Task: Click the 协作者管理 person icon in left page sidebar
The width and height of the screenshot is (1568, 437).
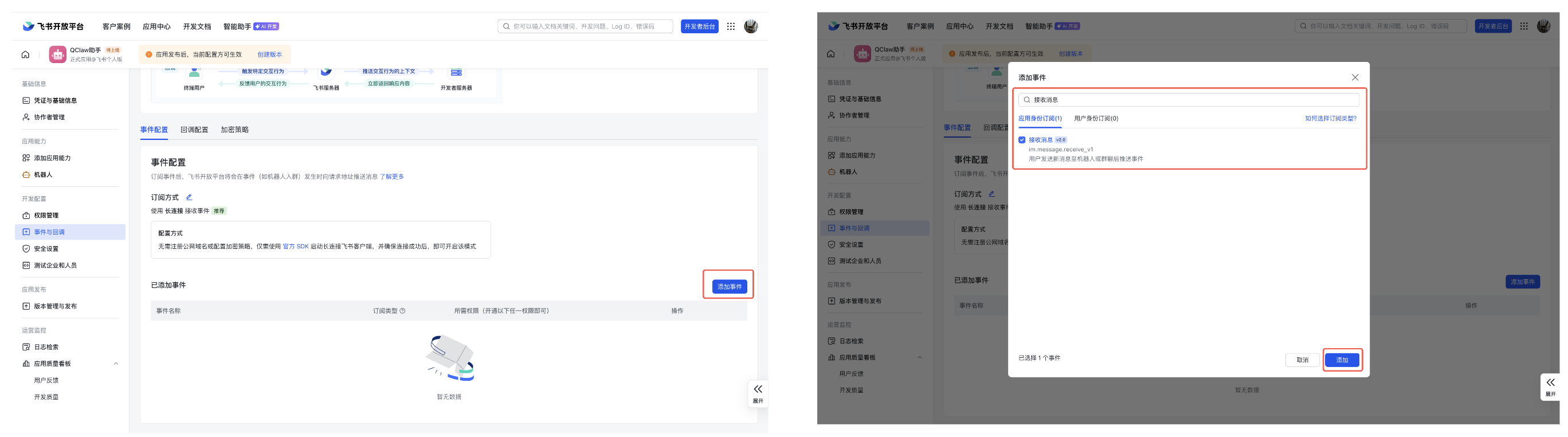Action: click(26, 117)
